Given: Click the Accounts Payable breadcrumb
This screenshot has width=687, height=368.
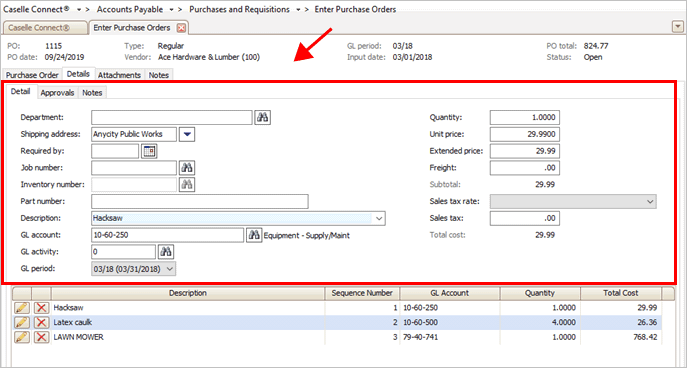Looking at the screenshot, I should [x=130, y=9].
